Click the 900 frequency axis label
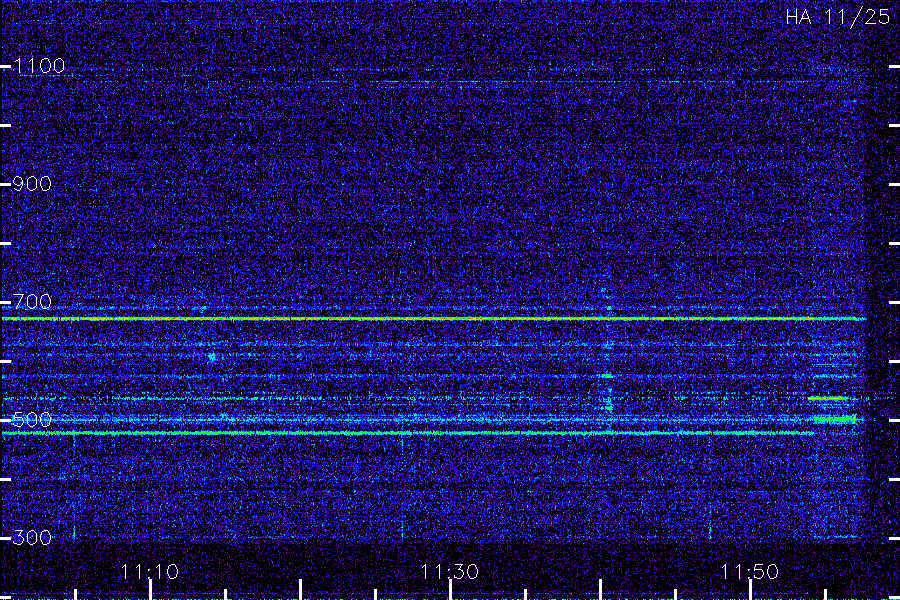The width and height of the screenshot is (900, 600). (32, 184)
